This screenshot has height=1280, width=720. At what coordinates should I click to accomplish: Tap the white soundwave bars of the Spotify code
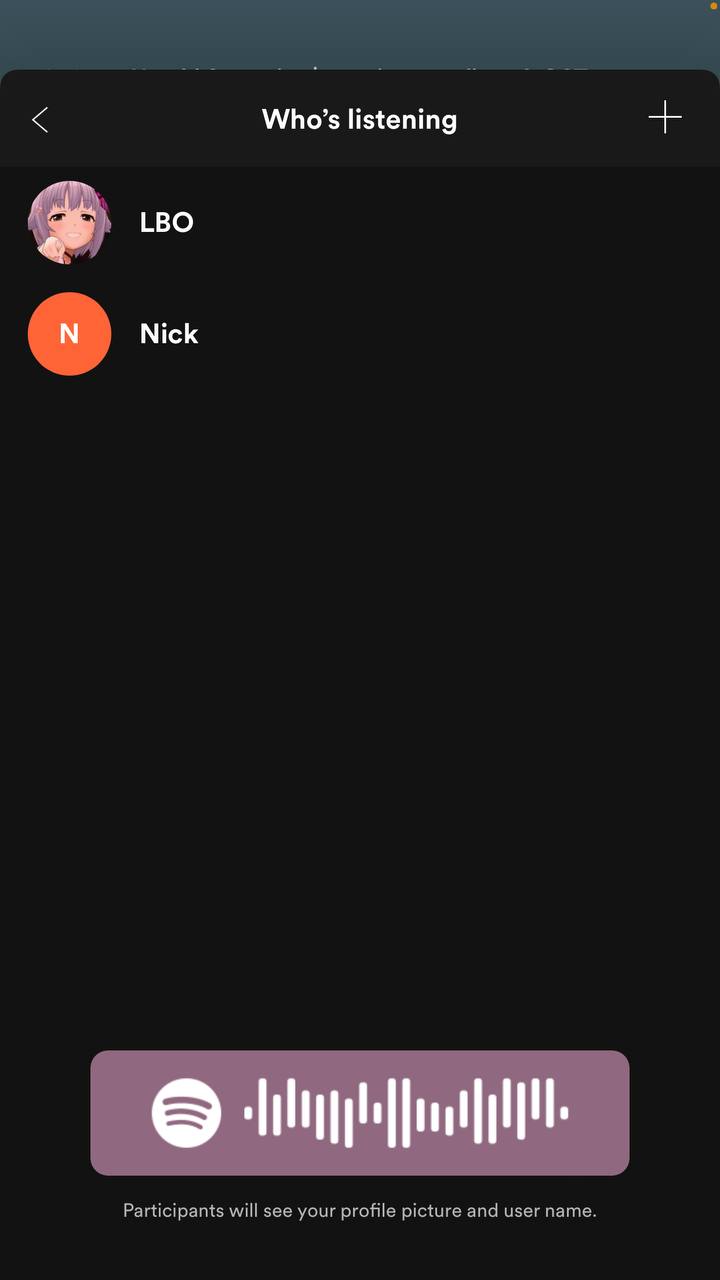coord(406,1113)
